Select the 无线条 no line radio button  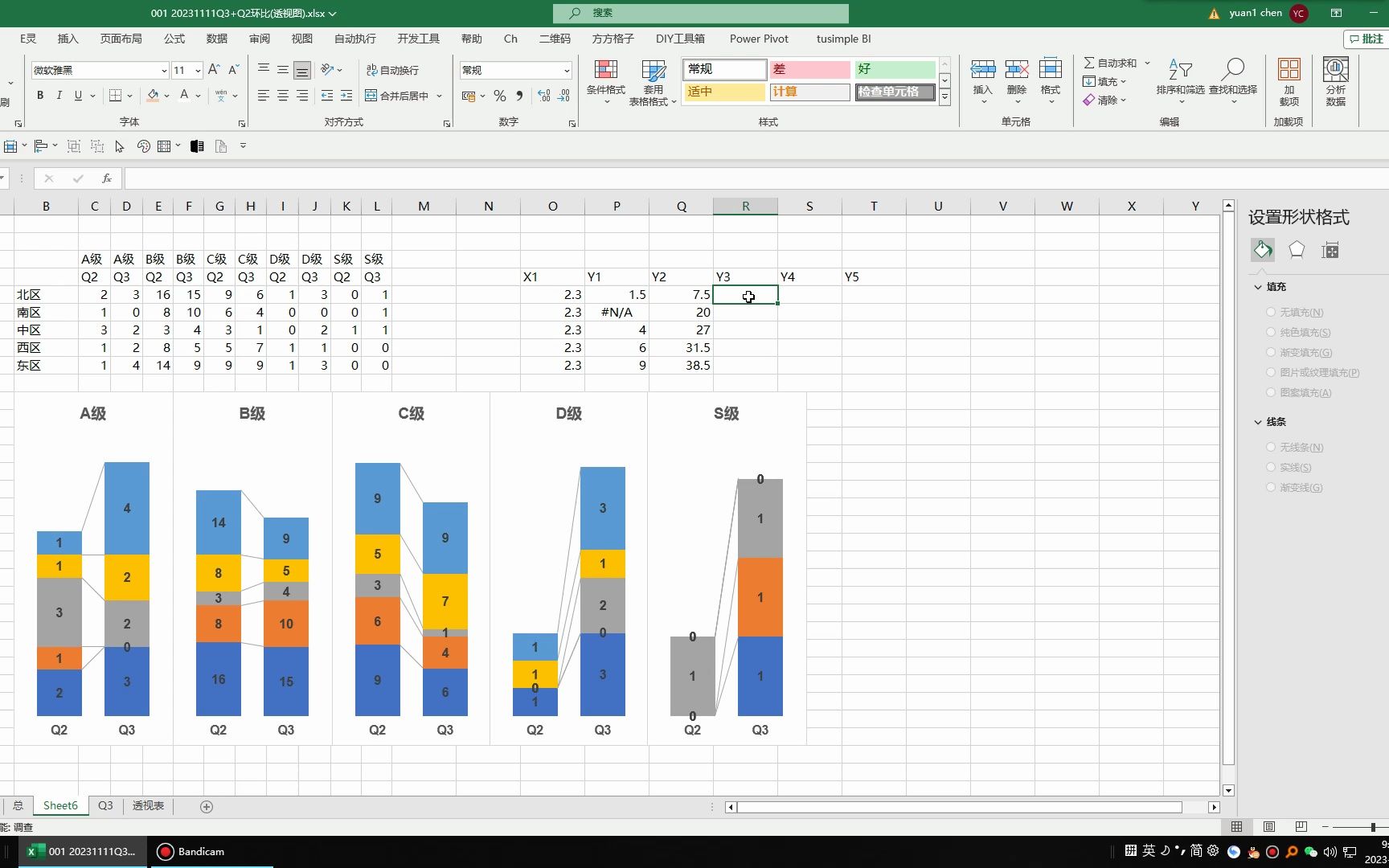[1270, 448]
